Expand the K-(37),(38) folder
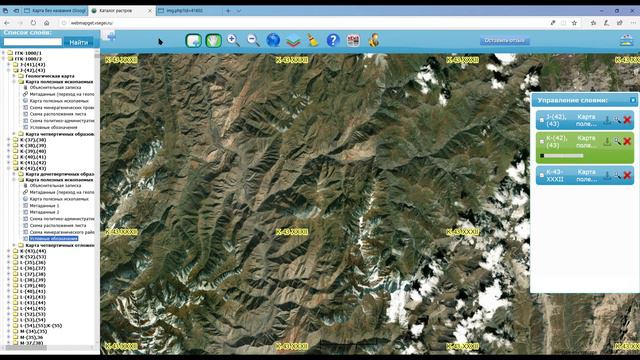 9,140
